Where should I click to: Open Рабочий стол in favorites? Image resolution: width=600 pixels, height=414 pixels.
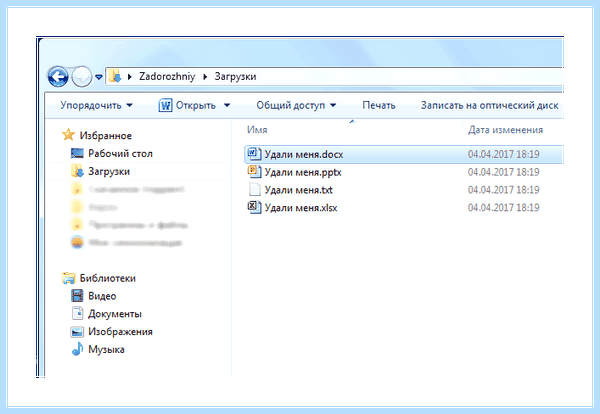pos(120,153)
